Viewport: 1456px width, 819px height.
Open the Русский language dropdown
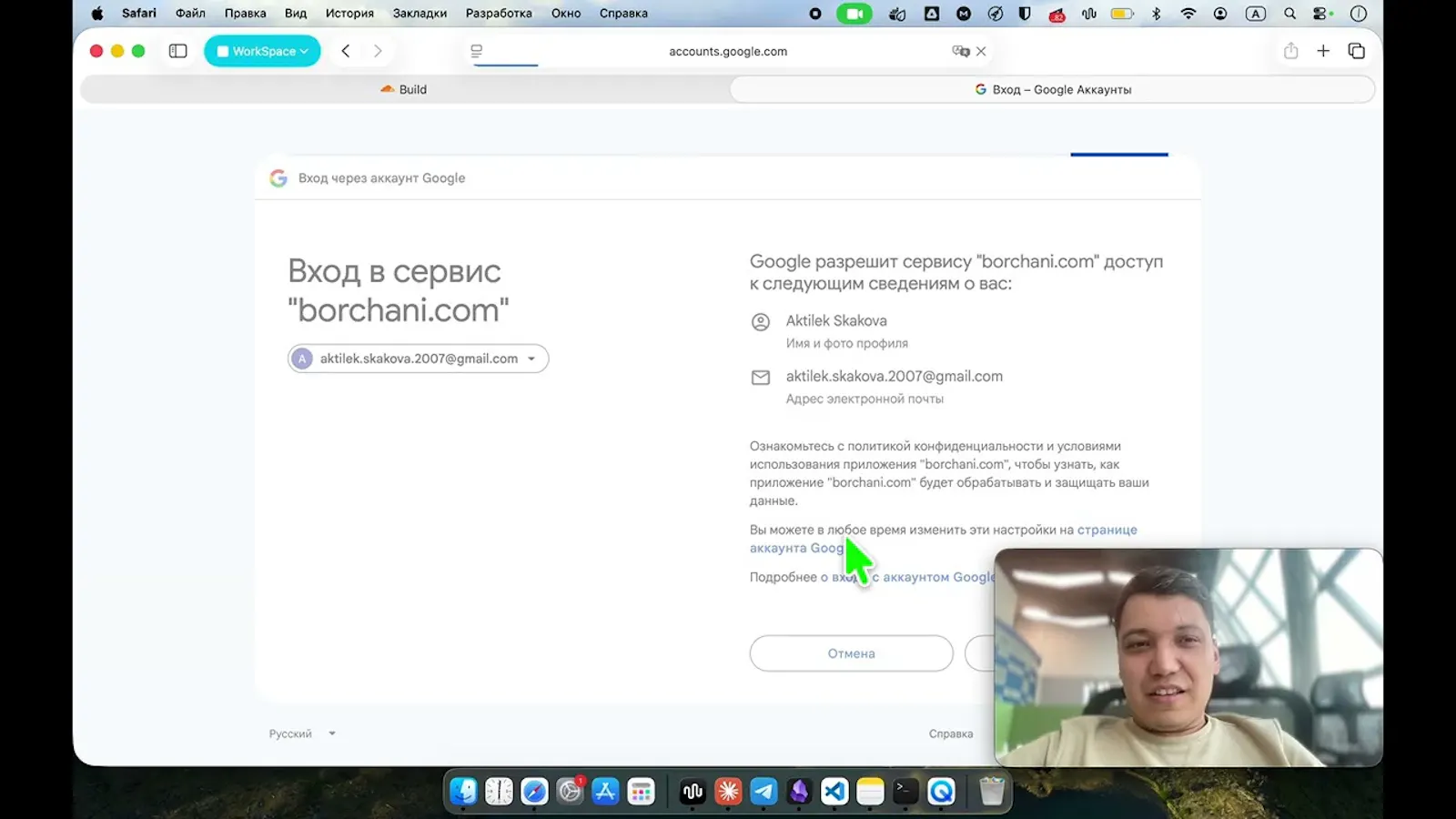click(x=302, y=733)
